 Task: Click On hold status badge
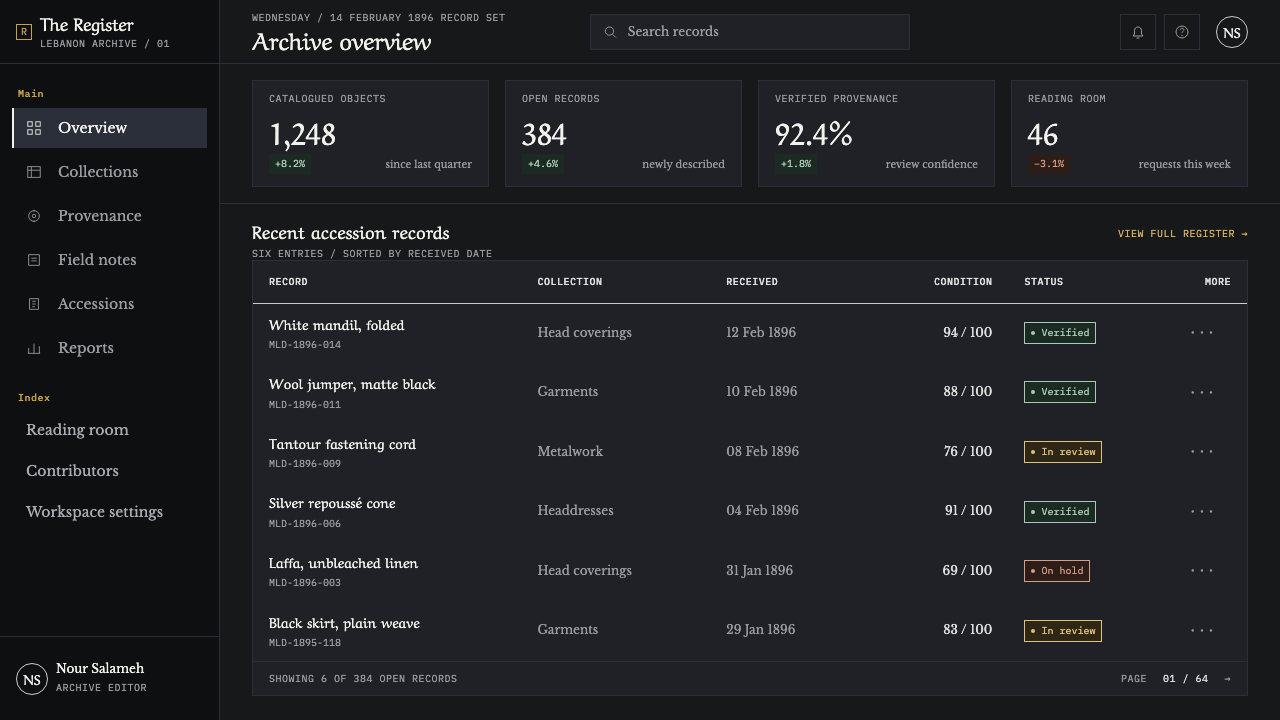pos(1057,571)
